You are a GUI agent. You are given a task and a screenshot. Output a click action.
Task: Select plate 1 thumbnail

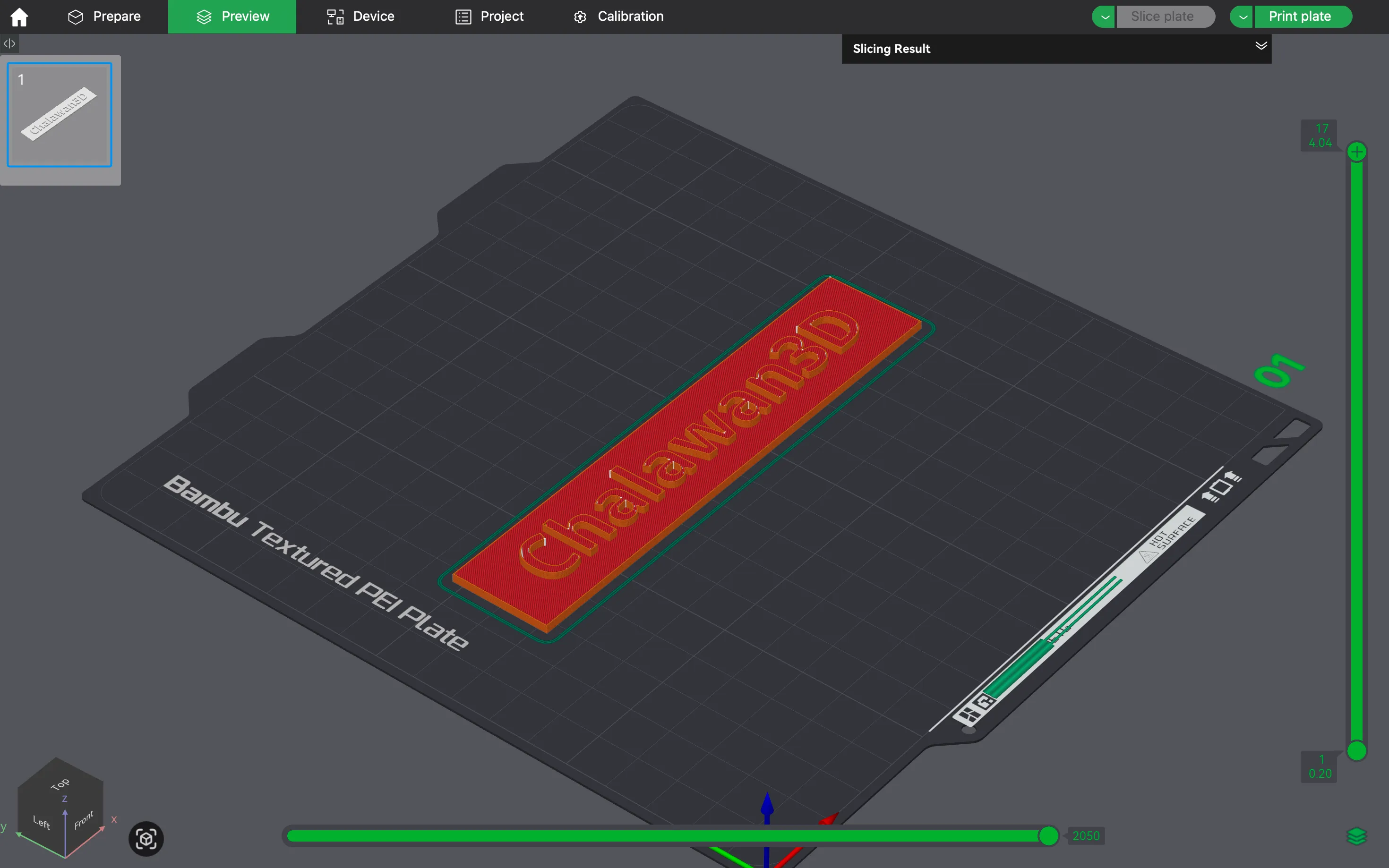coord(60,115)
